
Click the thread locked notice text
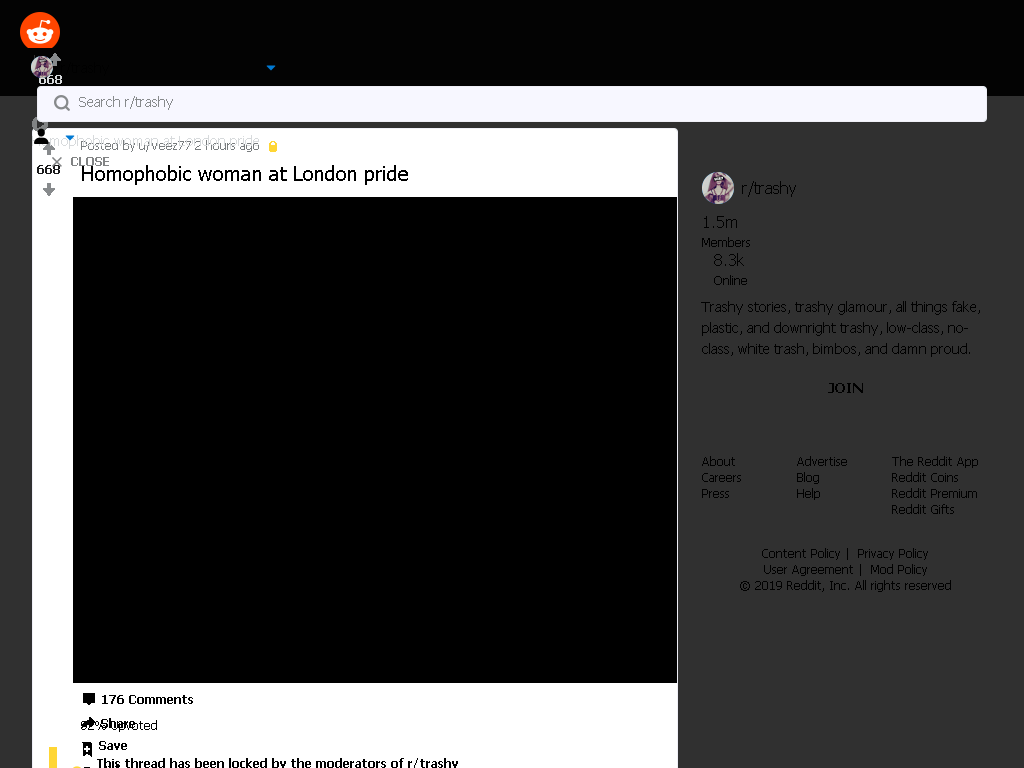(x=278, y=762)
